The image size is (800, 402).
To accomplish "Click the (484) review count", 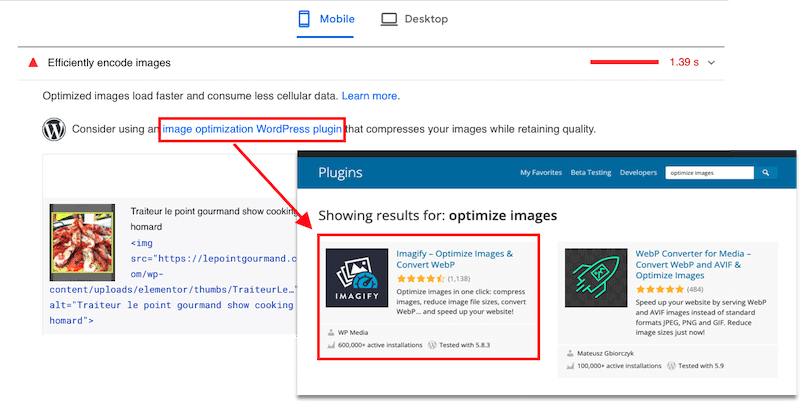I will pyautogui.click(x=695, y=290).
